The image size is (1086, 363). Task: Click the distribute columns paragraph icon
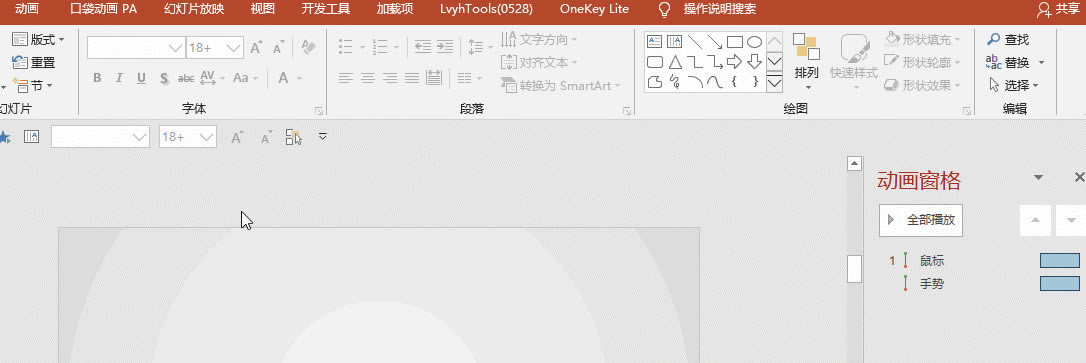pos(434,78)
